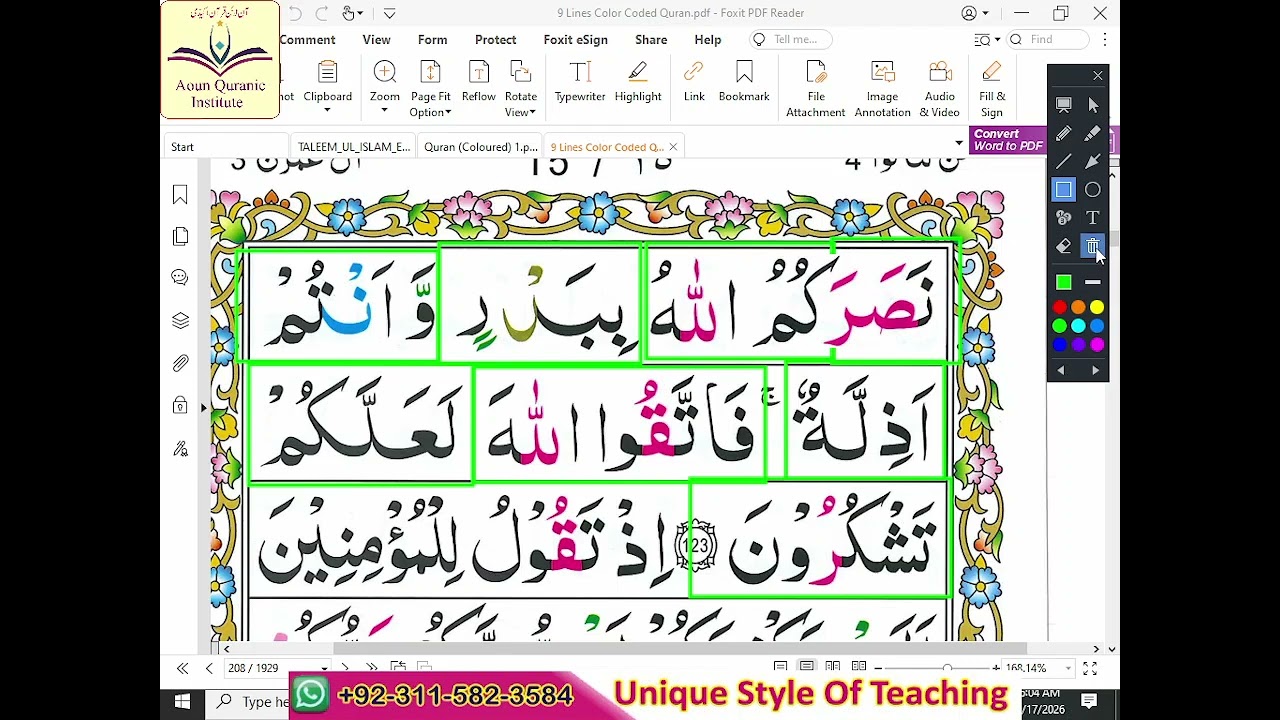The image size is (1280, 720).
Task: Click the Typewriter tool in ribbon
Action: pos(580,82)
